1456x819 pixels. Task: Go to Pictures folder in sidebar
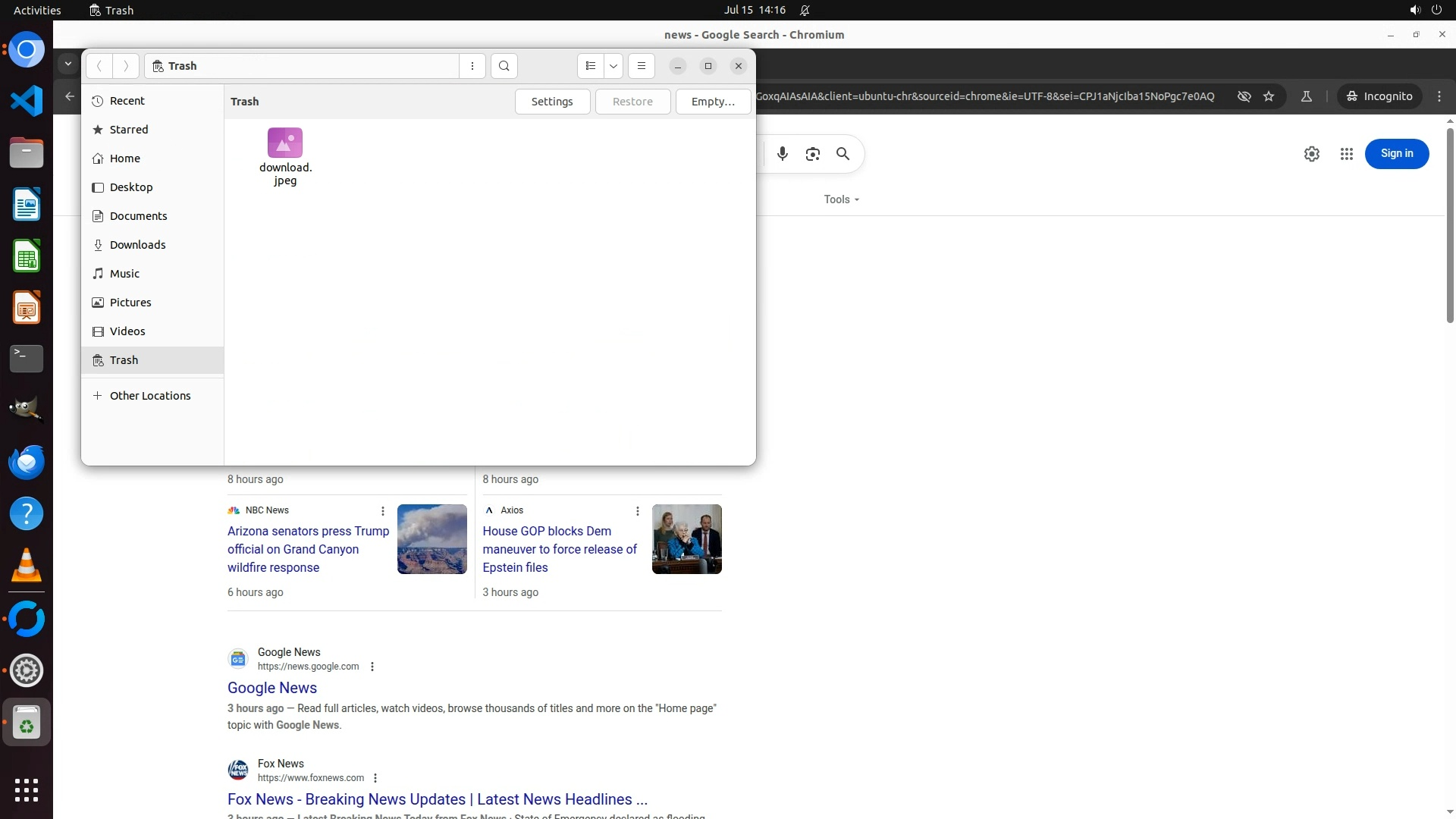point(130,303)
